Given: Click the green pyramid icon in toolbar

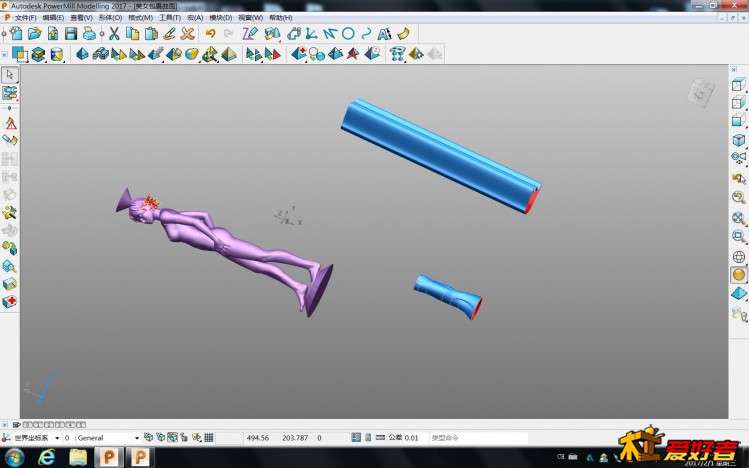Looking at the screenshot, I should click(229, 54).
